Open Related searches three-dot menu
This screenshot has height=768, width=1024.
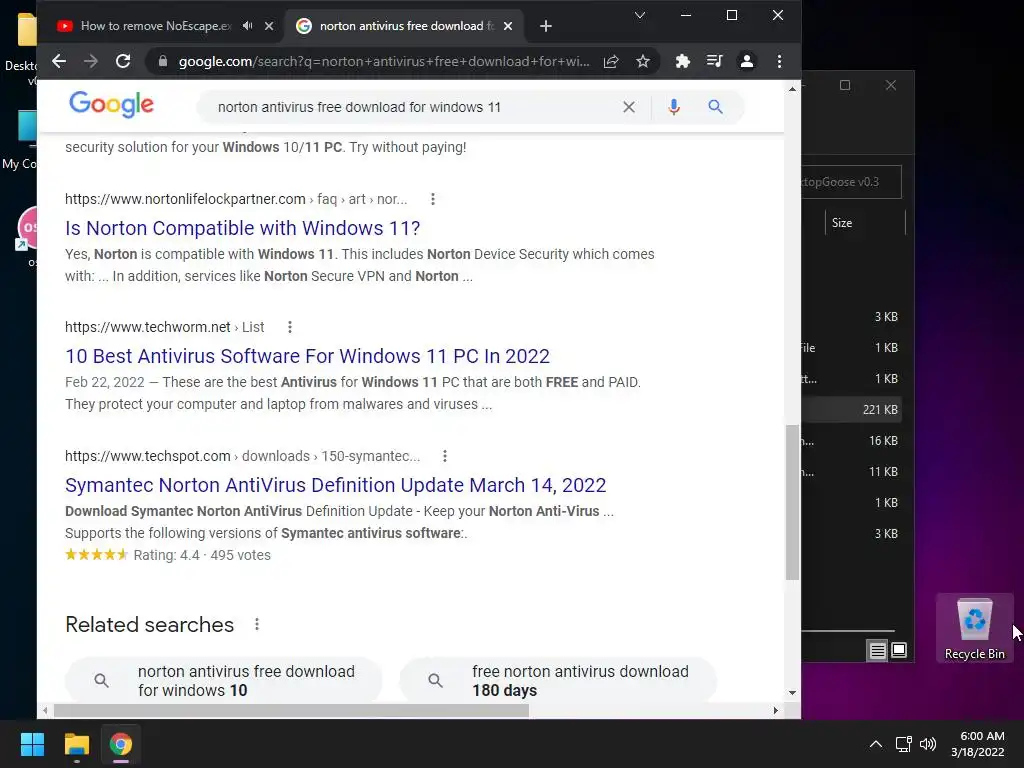[257, 624]
